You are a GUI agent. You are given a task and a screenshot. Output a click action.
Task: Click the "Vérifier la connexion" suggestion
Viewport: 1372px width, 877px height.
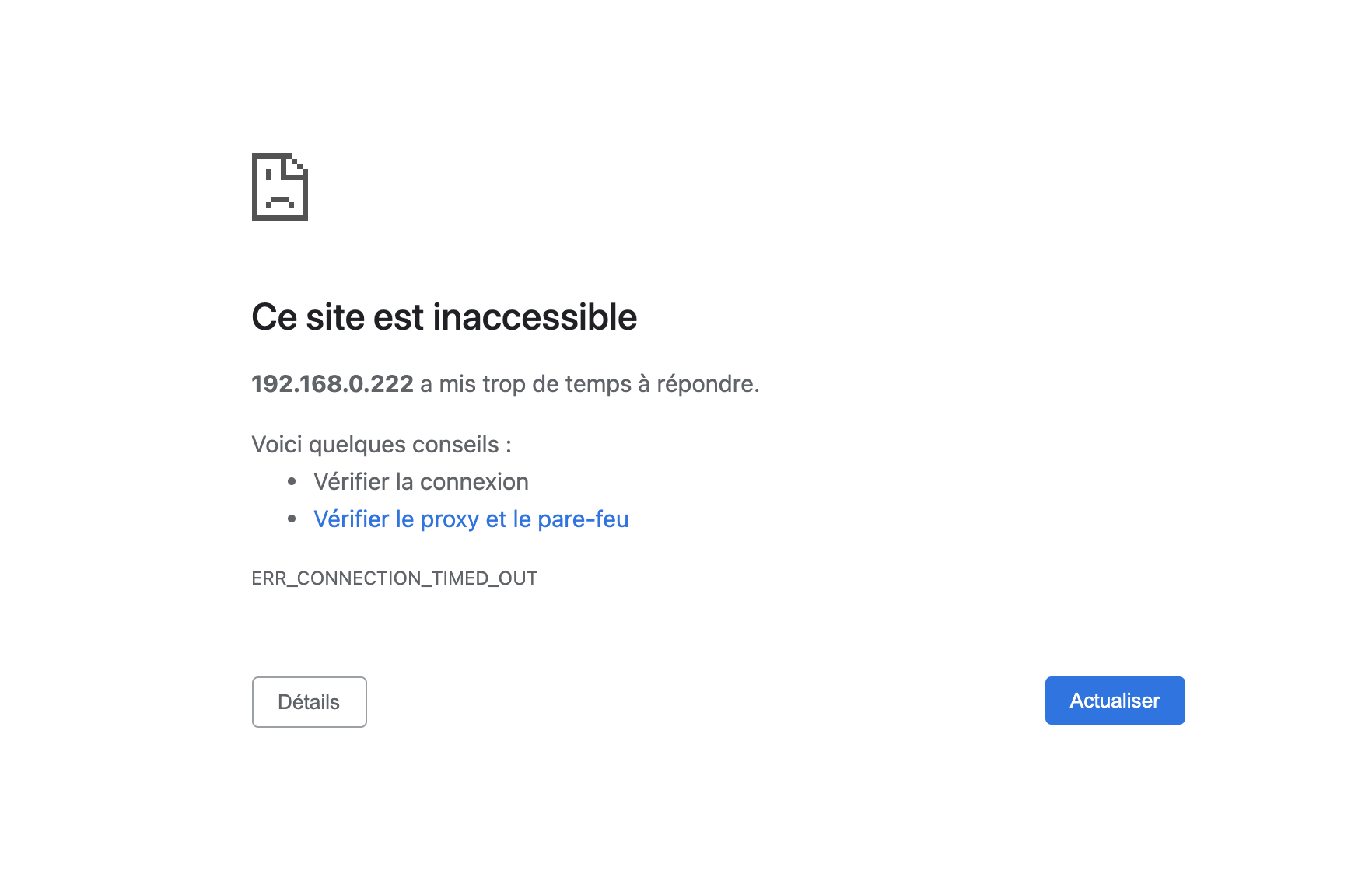pyautogui.click(x=421, y=482)
